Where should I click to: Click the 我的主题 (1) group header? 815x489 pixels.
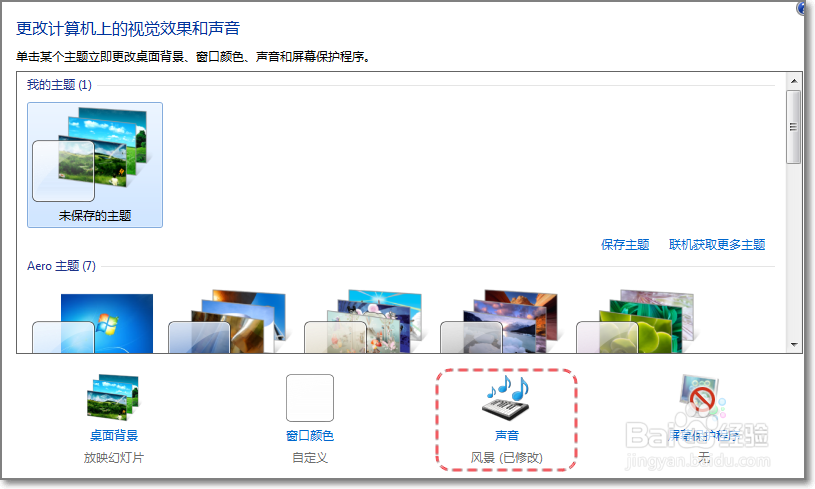click(x=59, y=85)
